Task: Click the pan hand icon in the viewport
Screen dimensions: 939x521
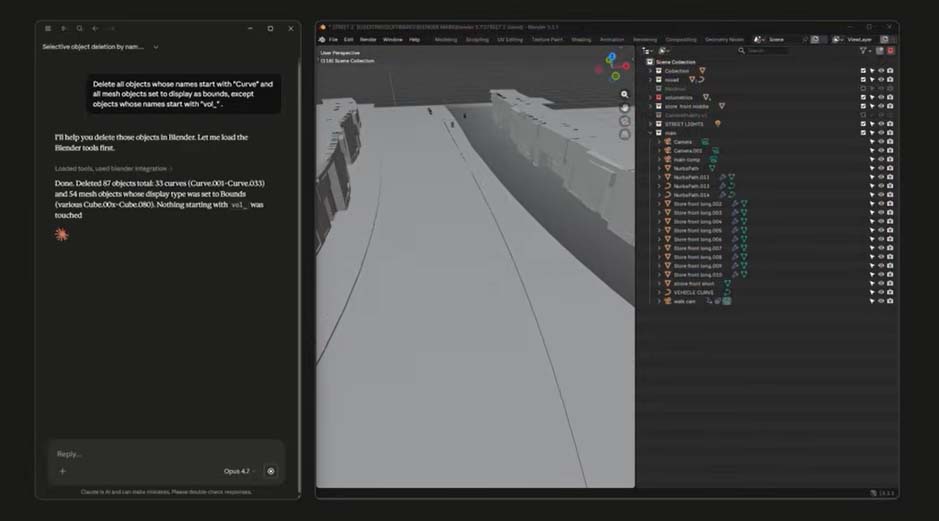Action: click(625, 108)
